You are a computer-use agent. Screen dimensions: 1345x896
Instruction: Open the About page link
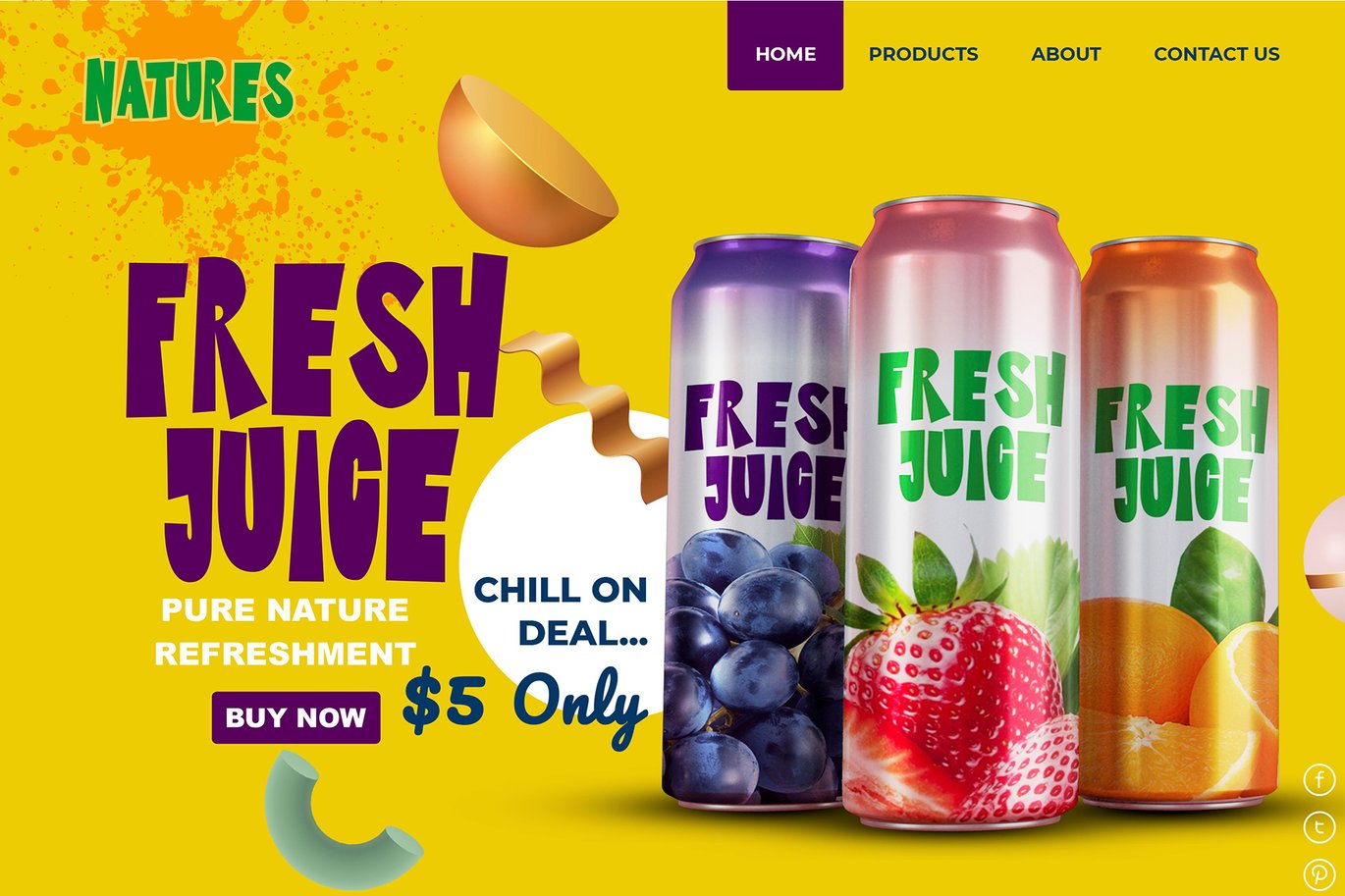(1066, 54)
